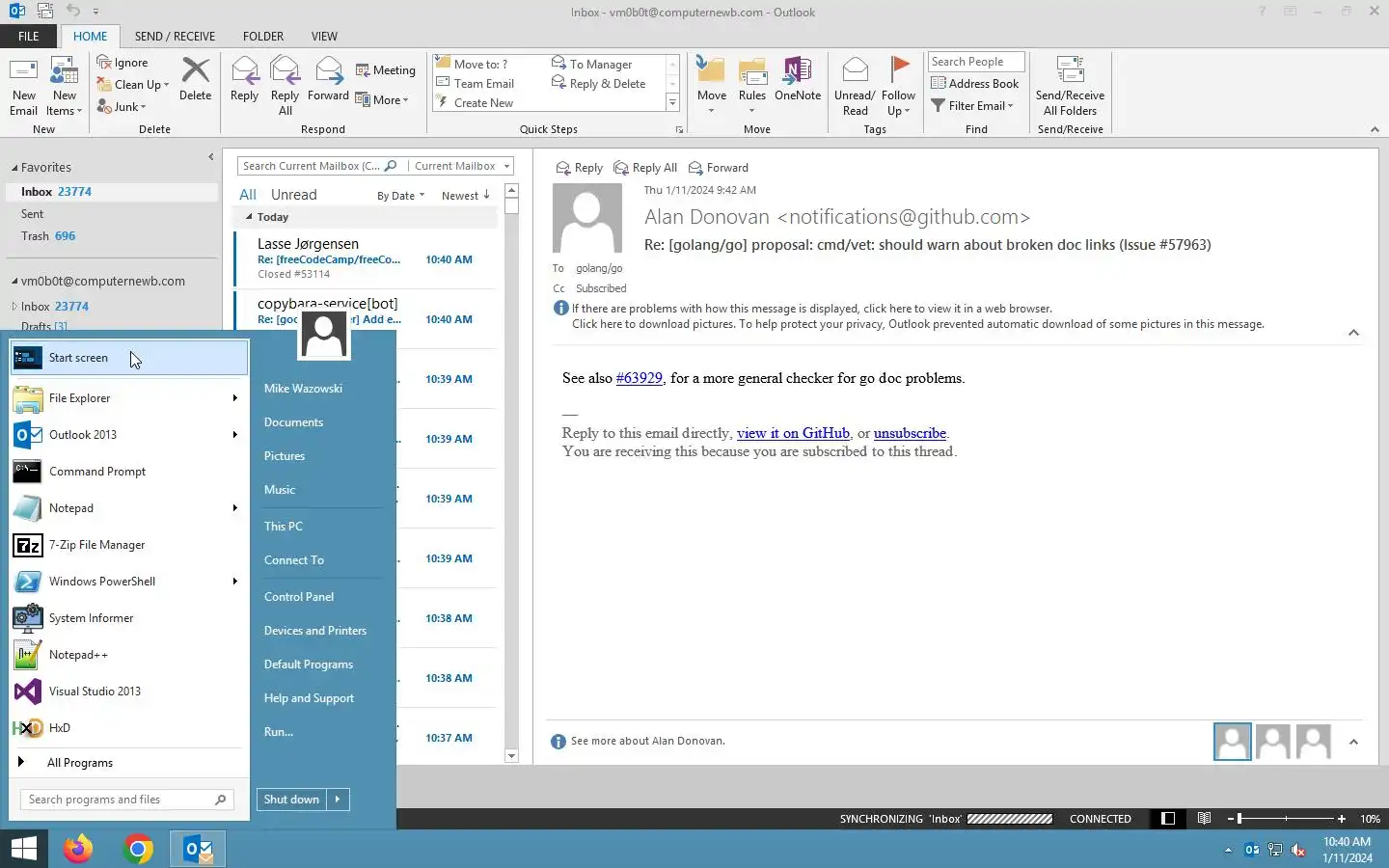Open the Current Mailbox scope dropdown
The width and height of the screenshot is (1389, 868).
point(461,166)
